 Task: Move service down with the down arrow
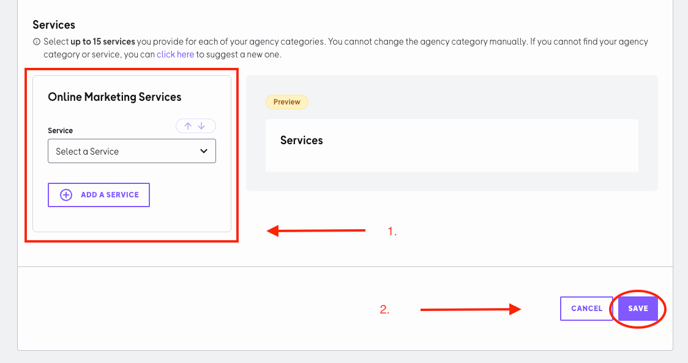(x=201, y=126)
